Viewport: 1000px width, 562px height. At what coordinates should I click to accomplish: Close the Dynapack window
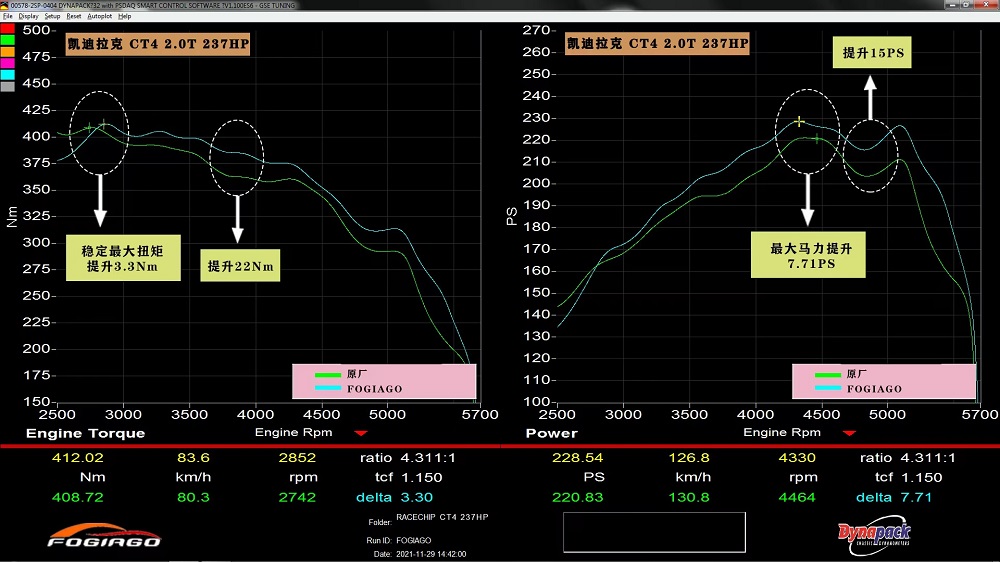pyautogui.click(x=986, y=5)
